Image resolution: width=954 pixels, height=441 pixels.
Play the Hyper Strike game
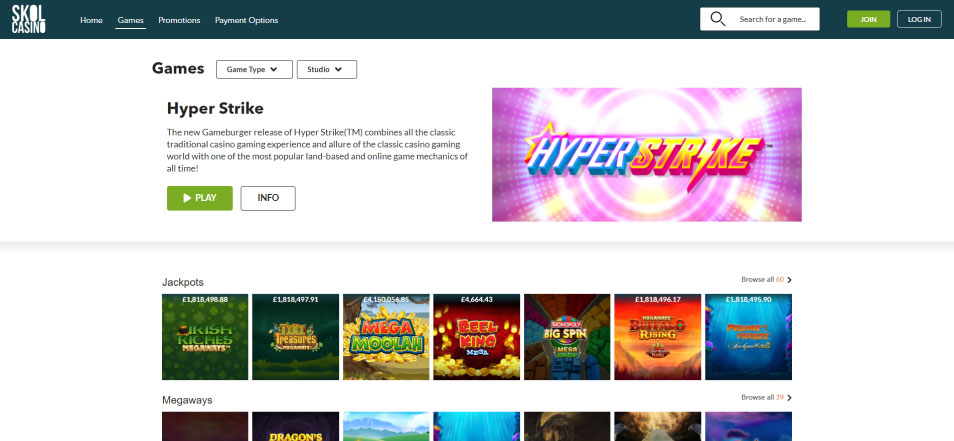(200, 198)
